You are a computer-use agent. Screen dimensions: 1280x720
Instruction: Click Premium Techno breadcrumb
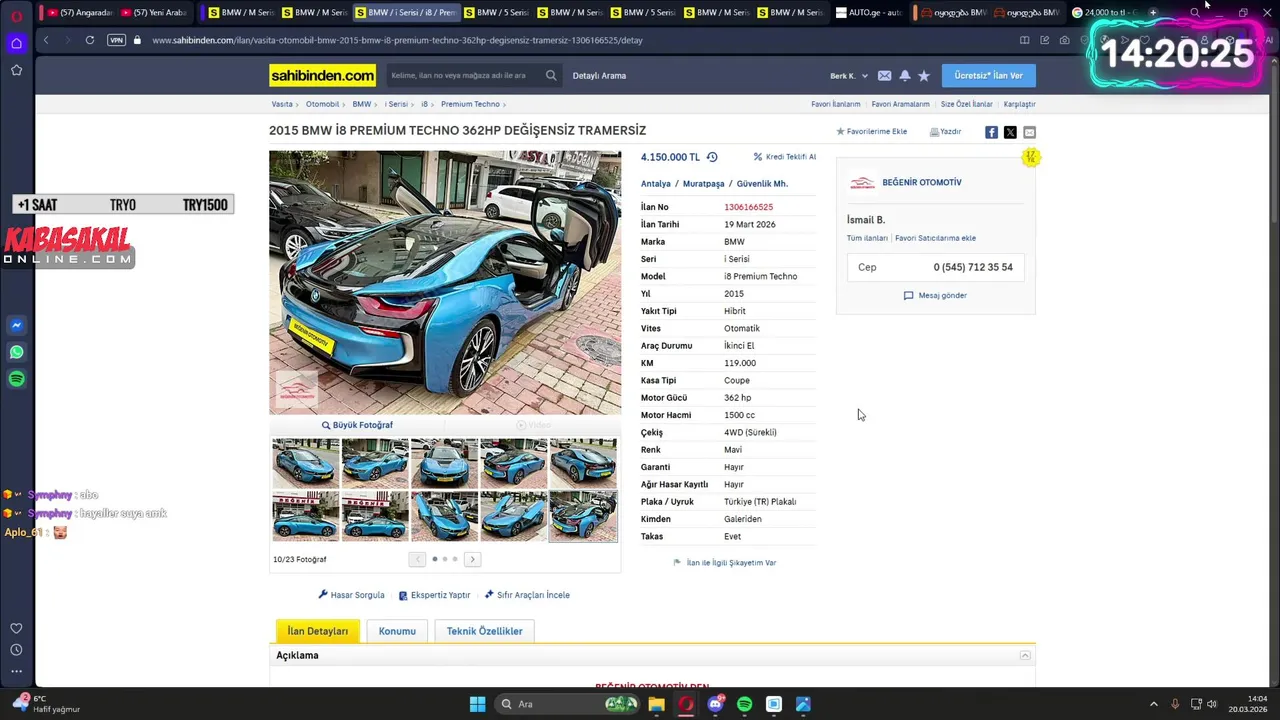coord(470,104)
